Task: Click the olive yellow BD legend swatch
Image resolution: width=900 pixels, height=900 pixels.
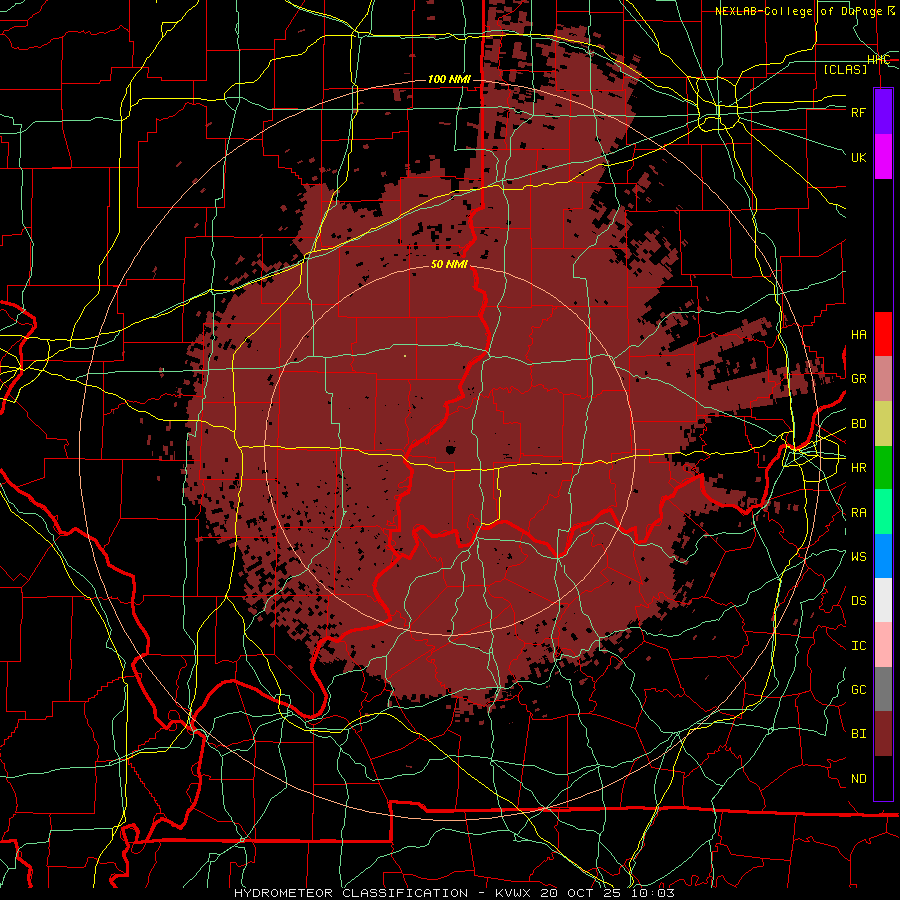Action: pyautogui.click(x=883, y=423)
